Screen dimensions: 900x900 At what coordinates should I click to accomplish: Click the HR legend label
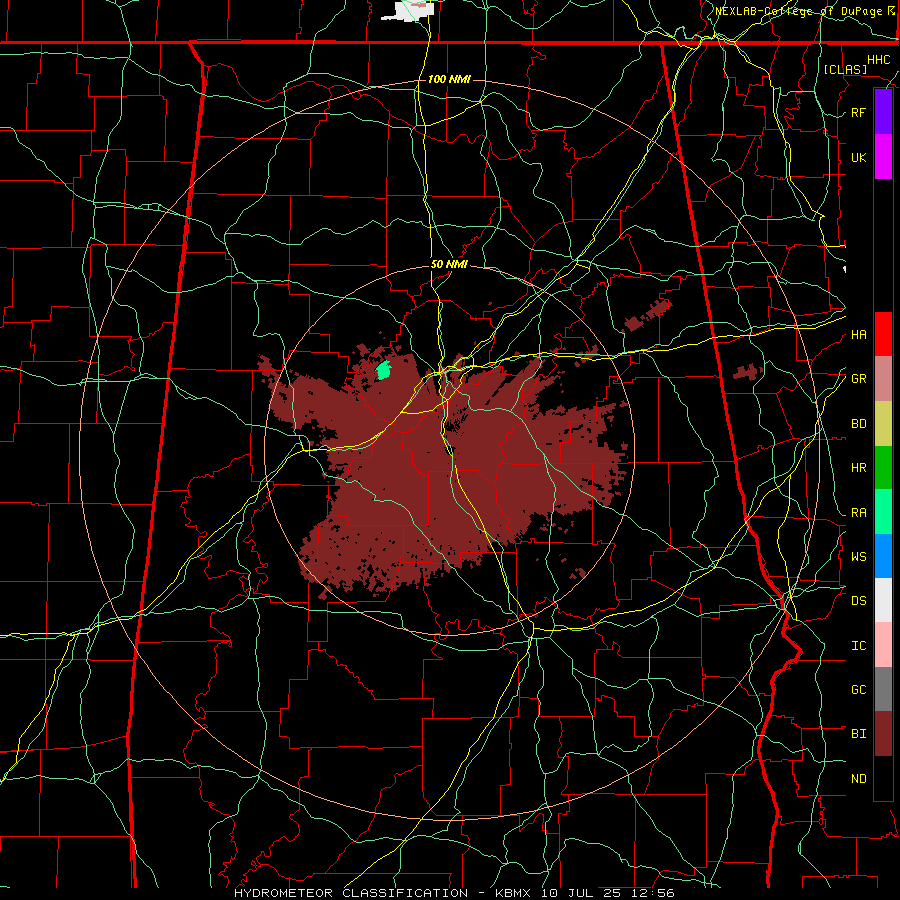[858, 468]
